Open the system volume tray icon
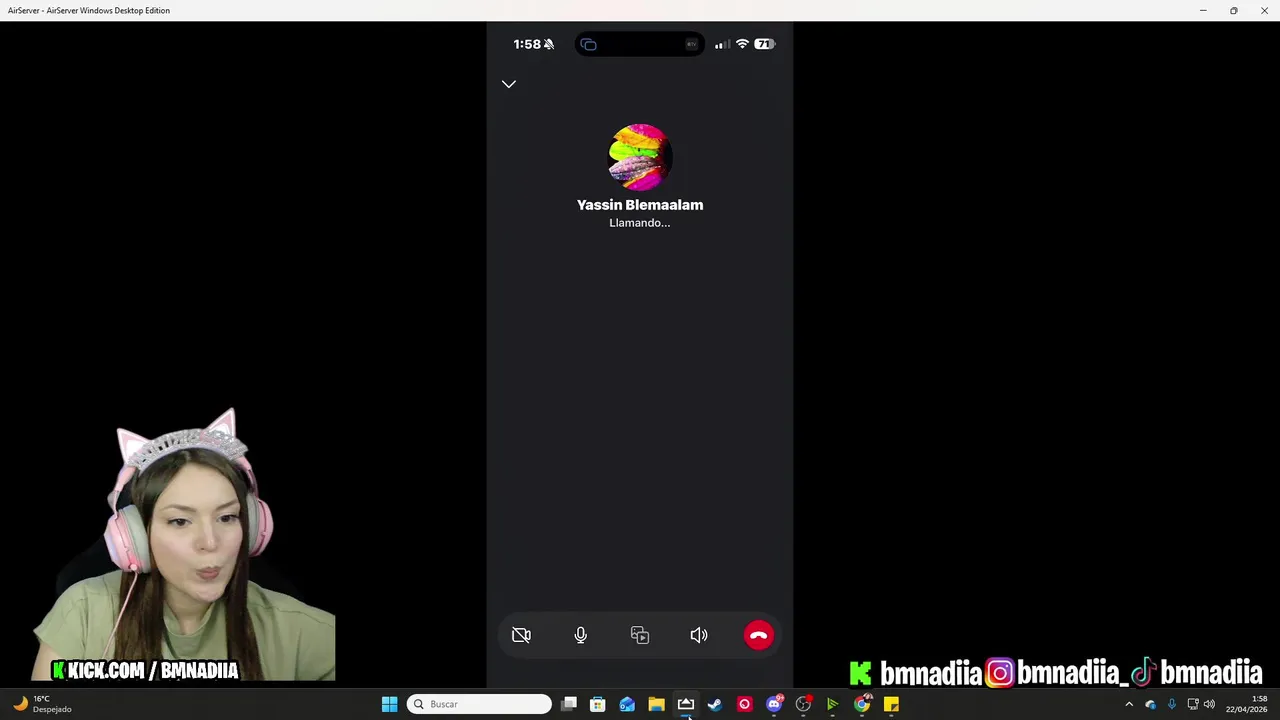 click(x=1209, y=704)
